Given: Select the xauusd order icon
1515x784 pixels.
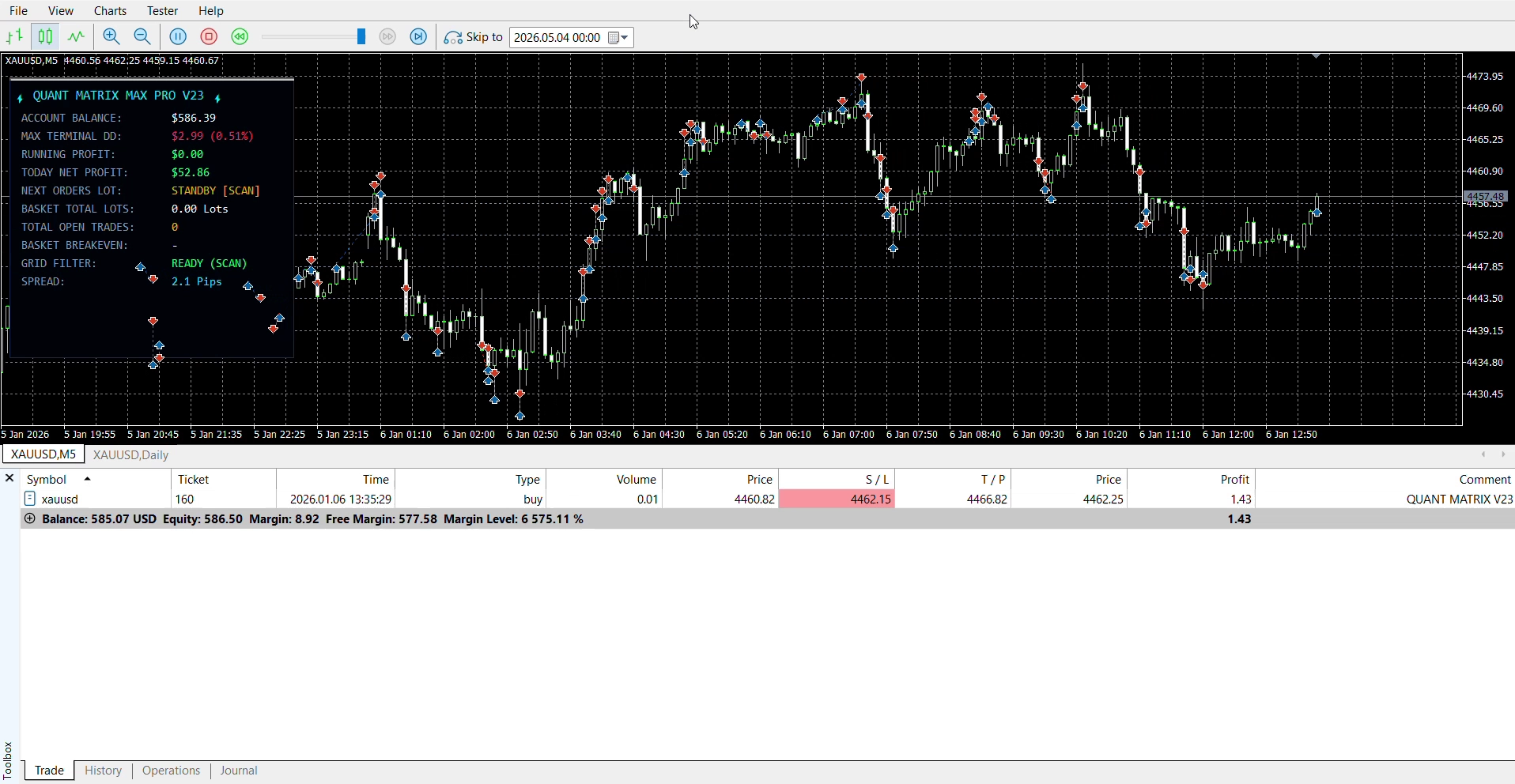Looking at the screenshot, I should click(x=30, y=499).
